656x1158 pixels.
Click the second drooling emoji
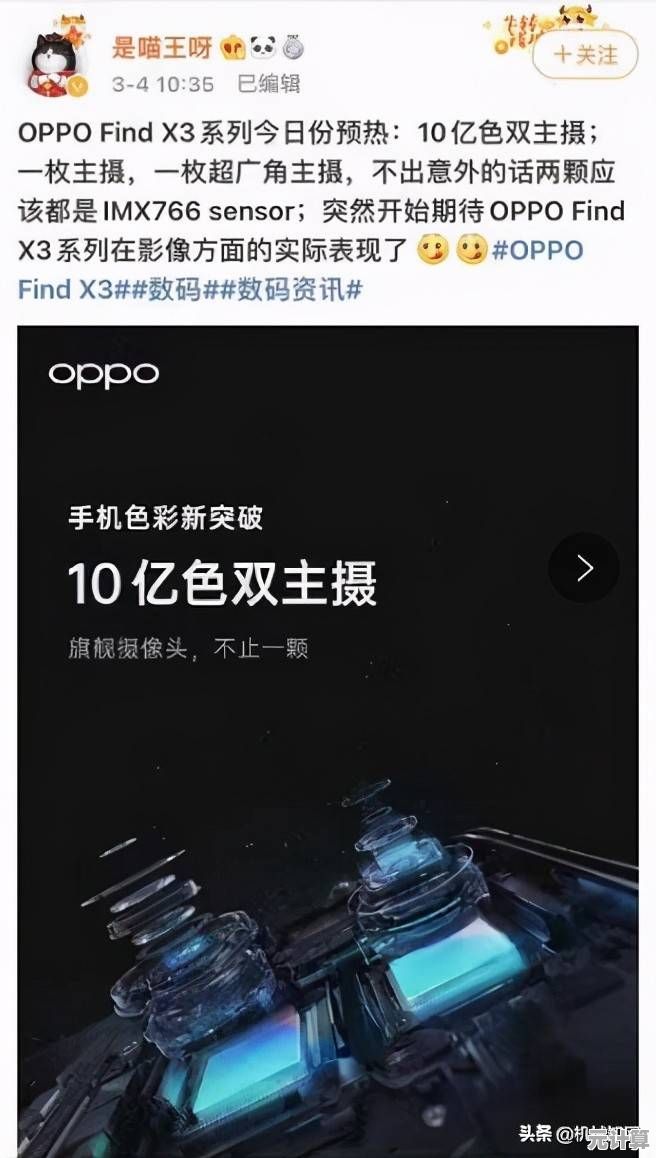tap(471, 250)
